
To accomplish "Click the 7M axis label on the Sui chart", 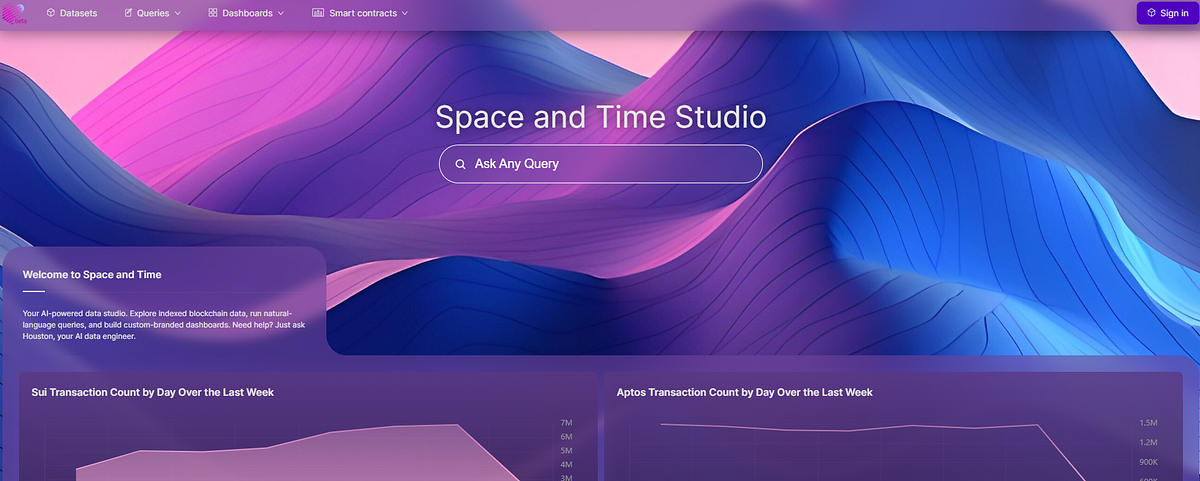I will [x=566, y=423].
